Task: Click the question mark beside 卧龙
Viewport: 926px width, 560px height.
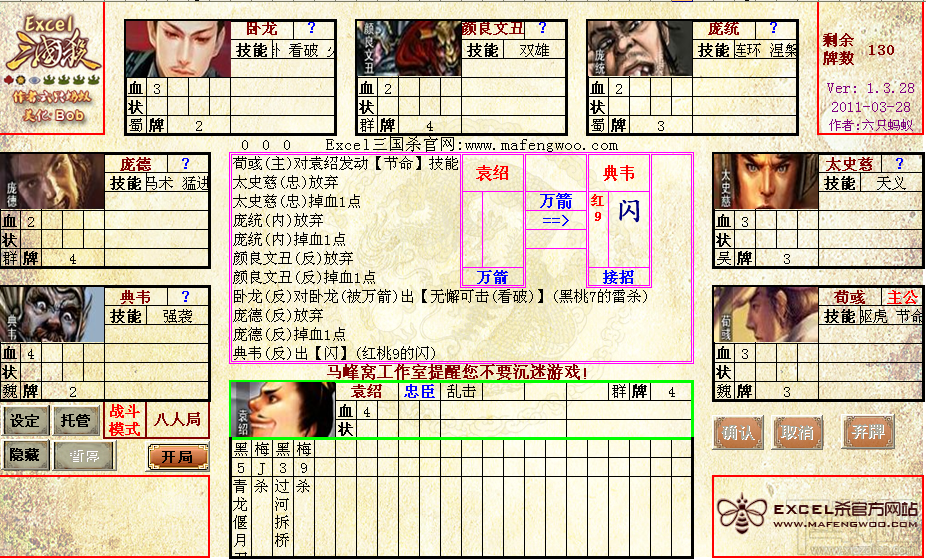Action: (x=311, y=28)
